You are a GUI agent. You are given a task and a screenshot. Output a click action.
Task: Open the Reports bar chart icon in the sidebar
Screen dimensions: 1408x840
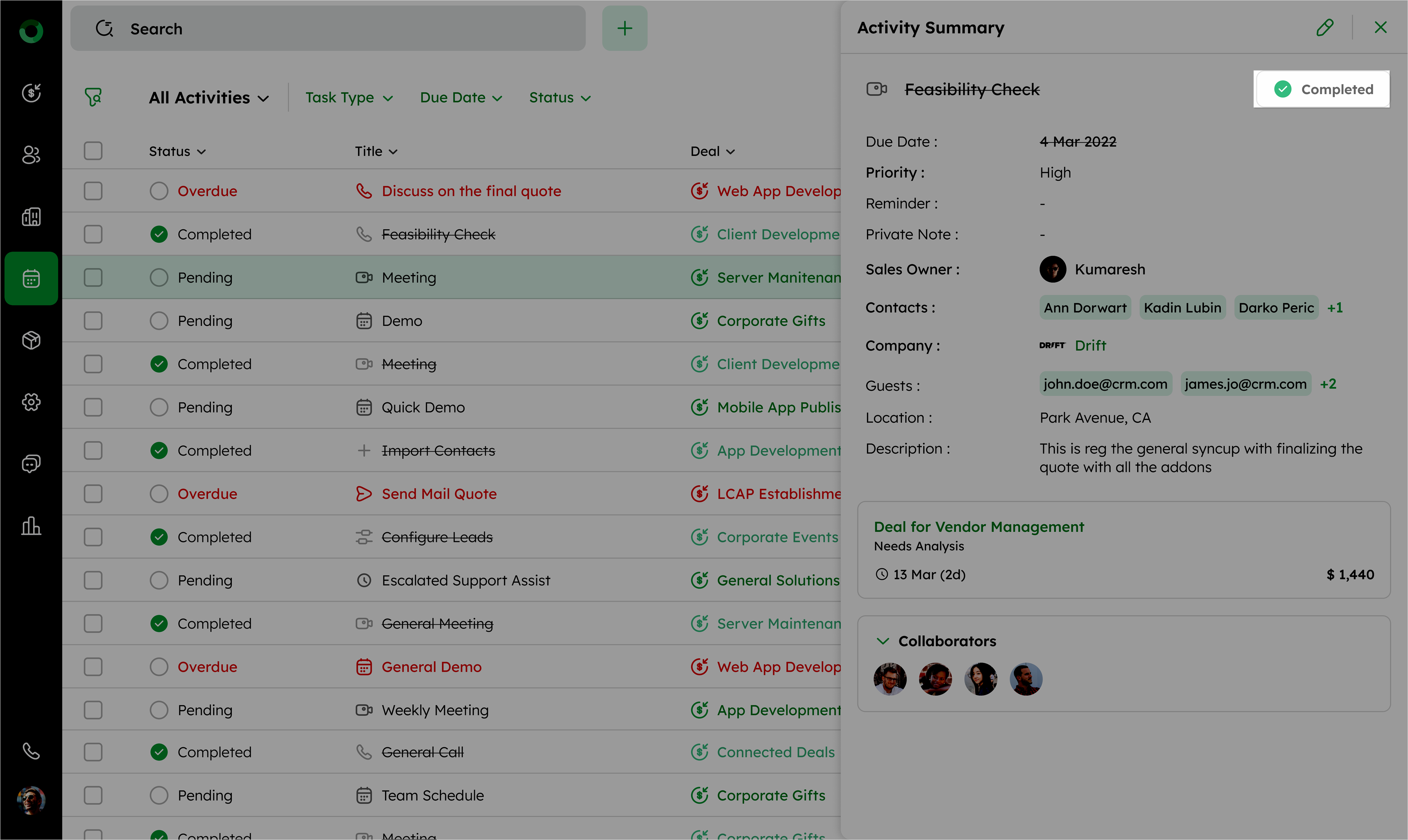pyautogui.click(x=31, y=526)
